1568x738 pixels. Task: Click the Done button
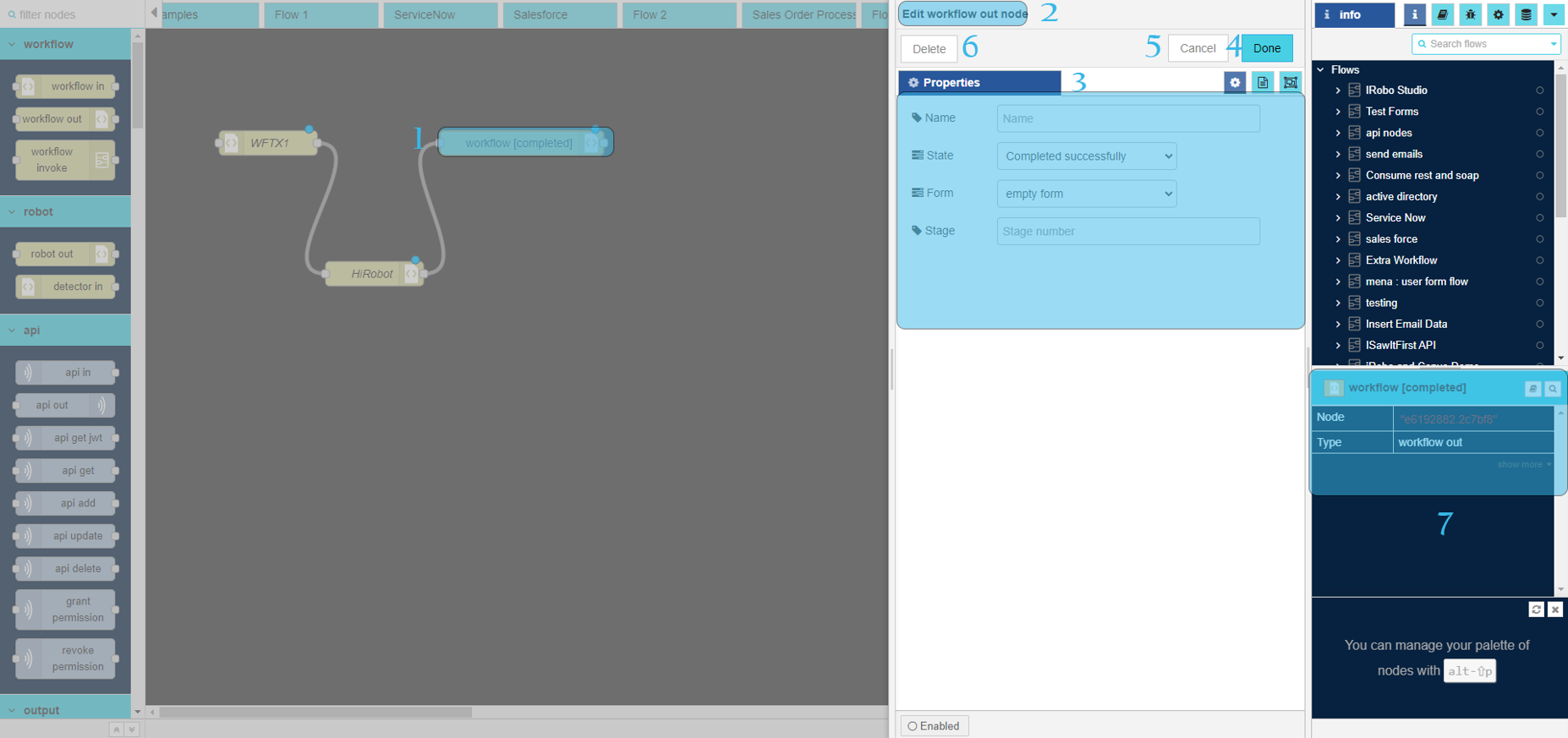pos(1266,48)
